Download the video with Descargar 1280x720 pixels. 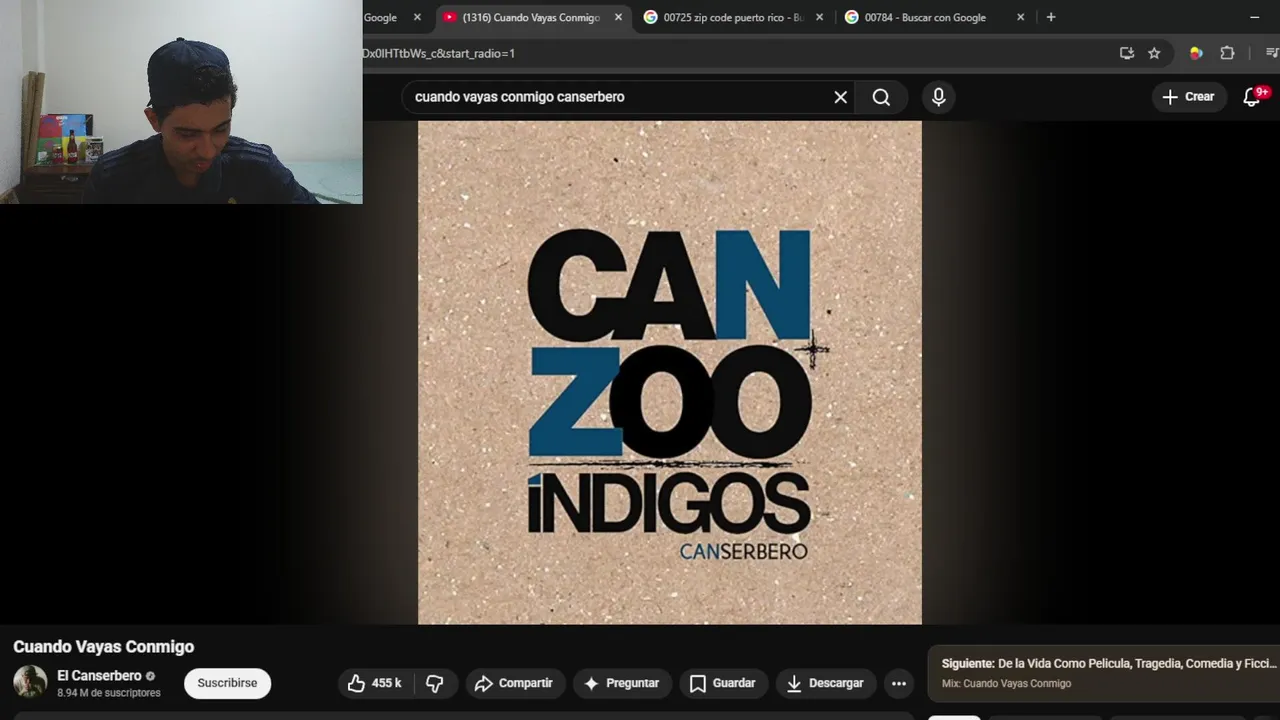point(825,683)
